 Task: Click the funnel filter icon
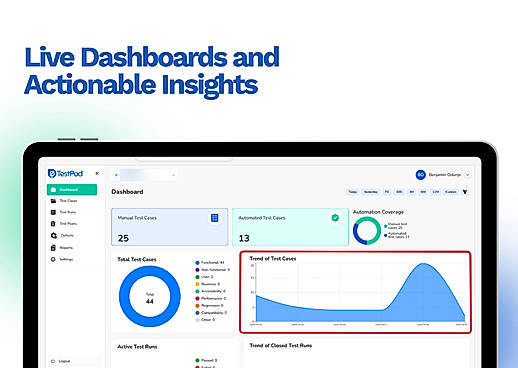pyautogui.click(x=465, y=192)
